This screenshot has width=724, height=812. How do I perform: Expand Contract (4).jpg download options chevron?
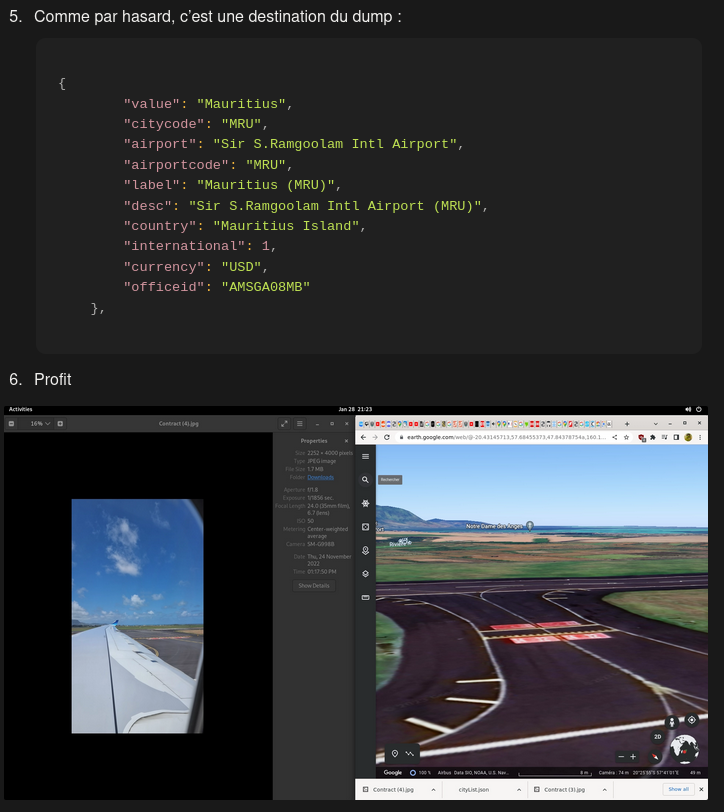pos(432,790)
